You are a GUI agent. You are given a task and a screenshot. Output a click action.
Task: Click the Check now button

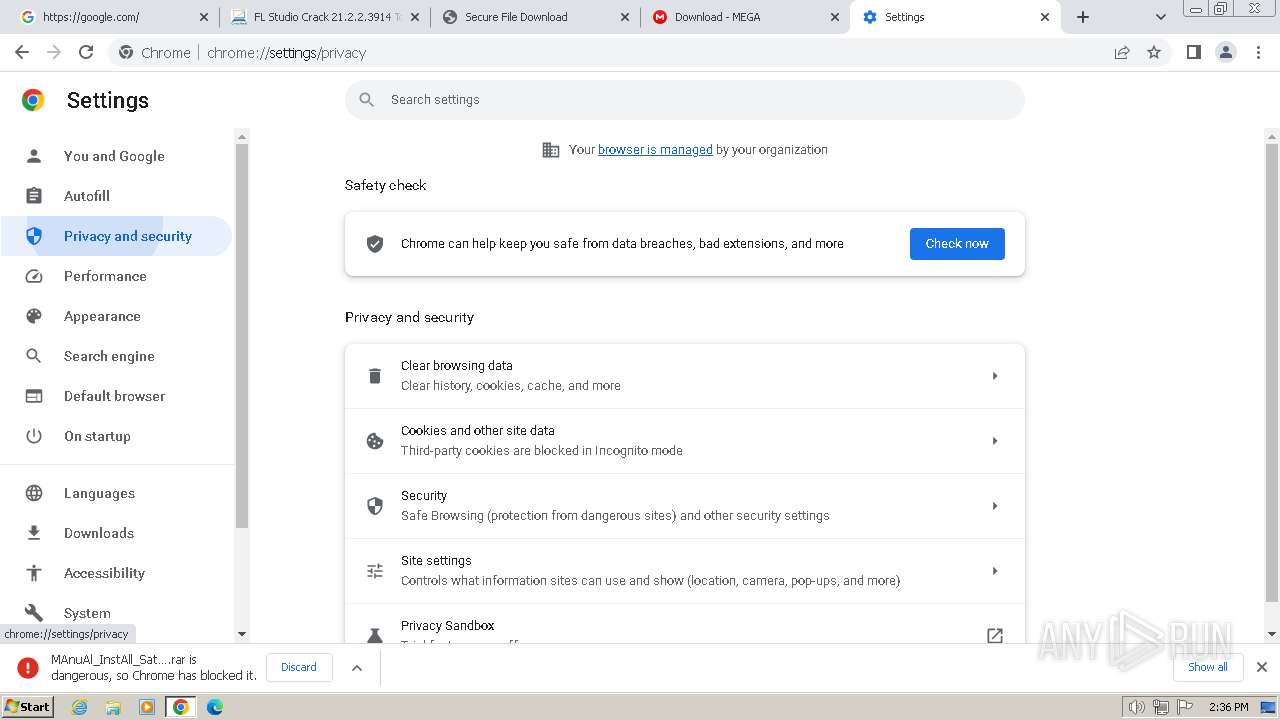957,244
